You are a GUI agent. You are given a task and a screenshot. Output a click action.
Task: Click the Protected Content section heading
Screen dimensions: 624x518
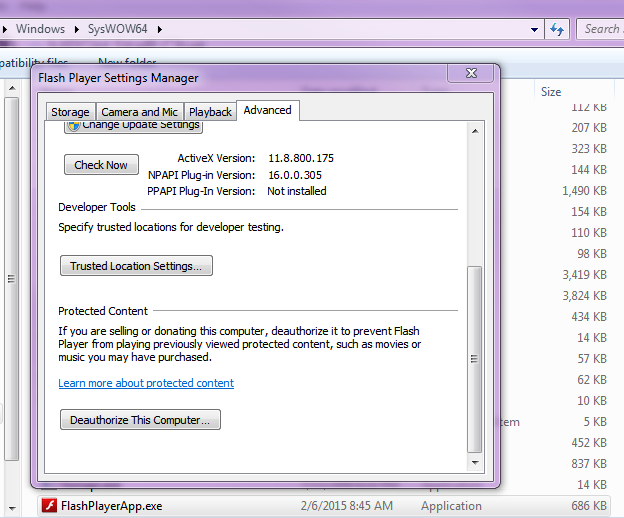103,311
